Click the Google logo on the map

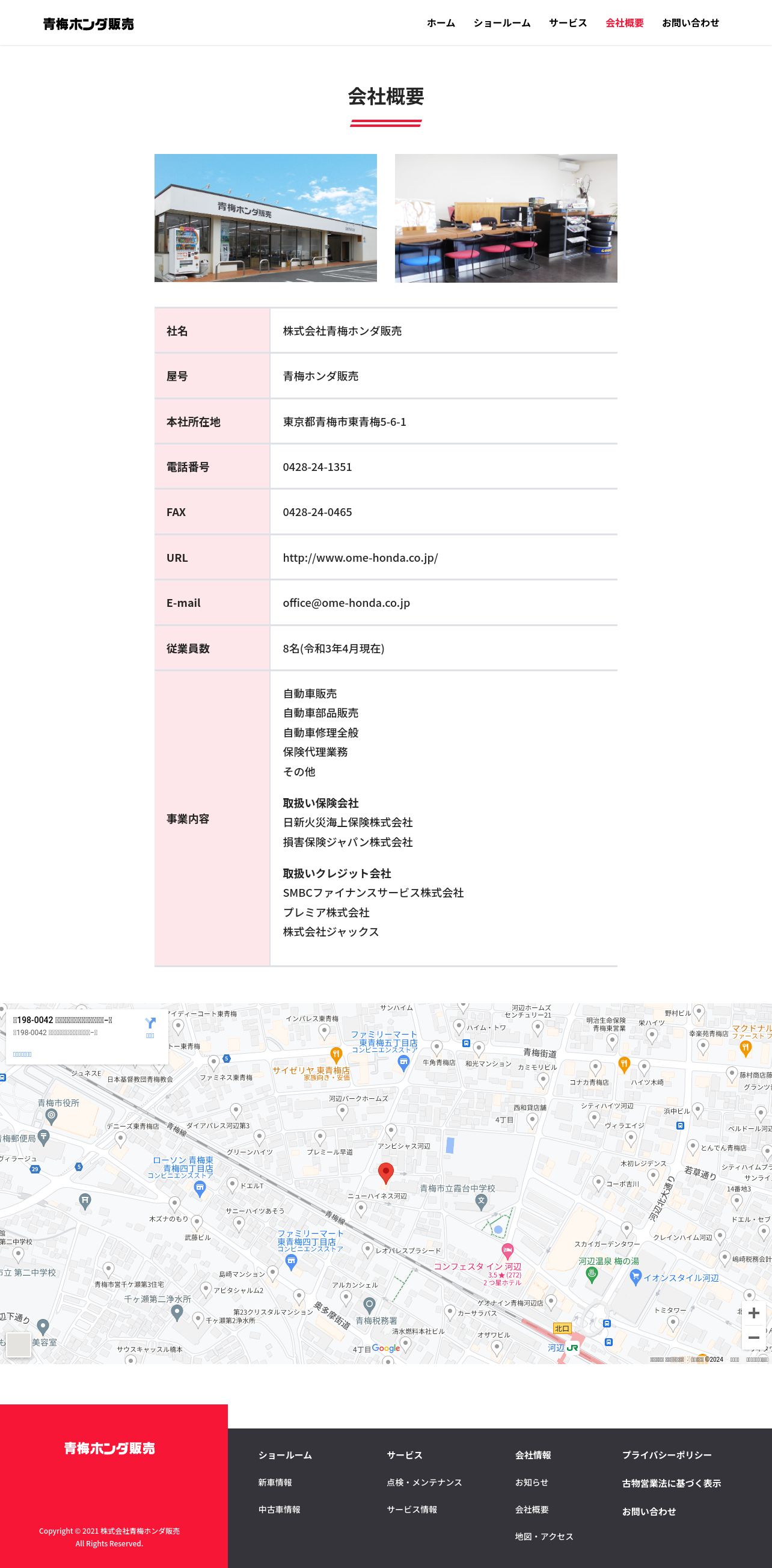[385, 1348]
